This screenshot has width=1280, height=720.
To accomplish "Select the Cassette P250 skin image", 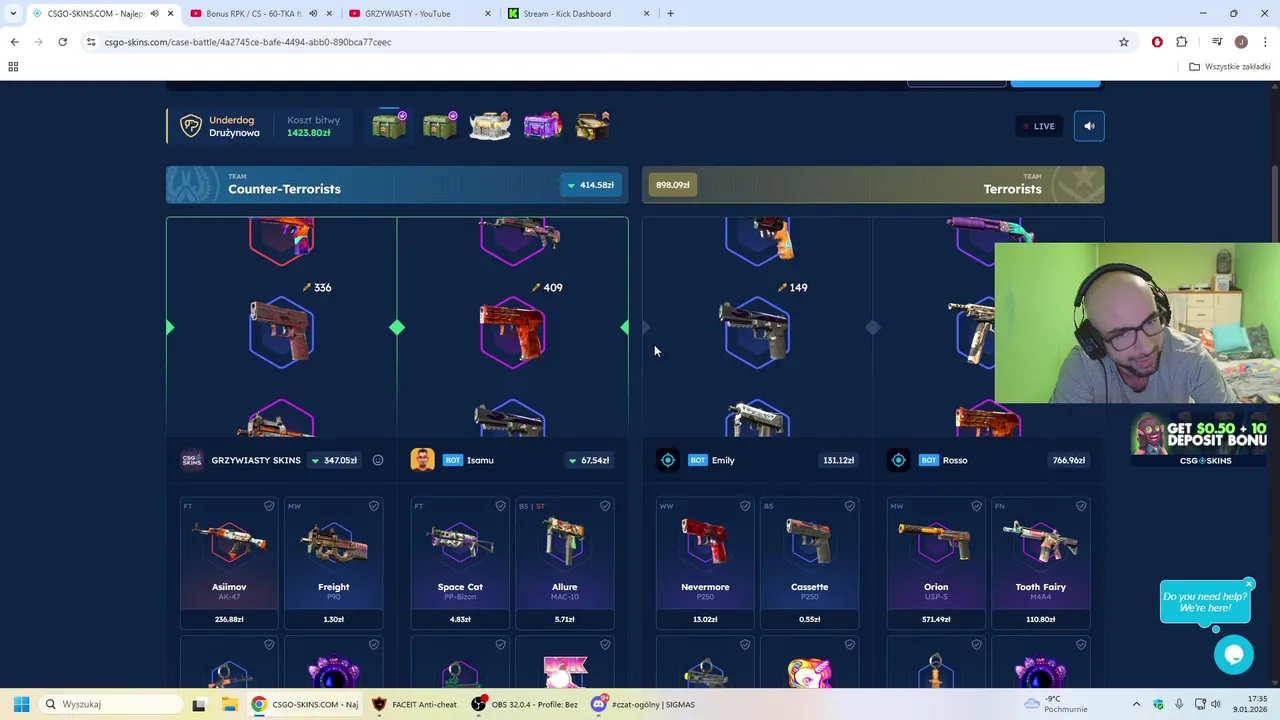I will [x=810, y=543].
